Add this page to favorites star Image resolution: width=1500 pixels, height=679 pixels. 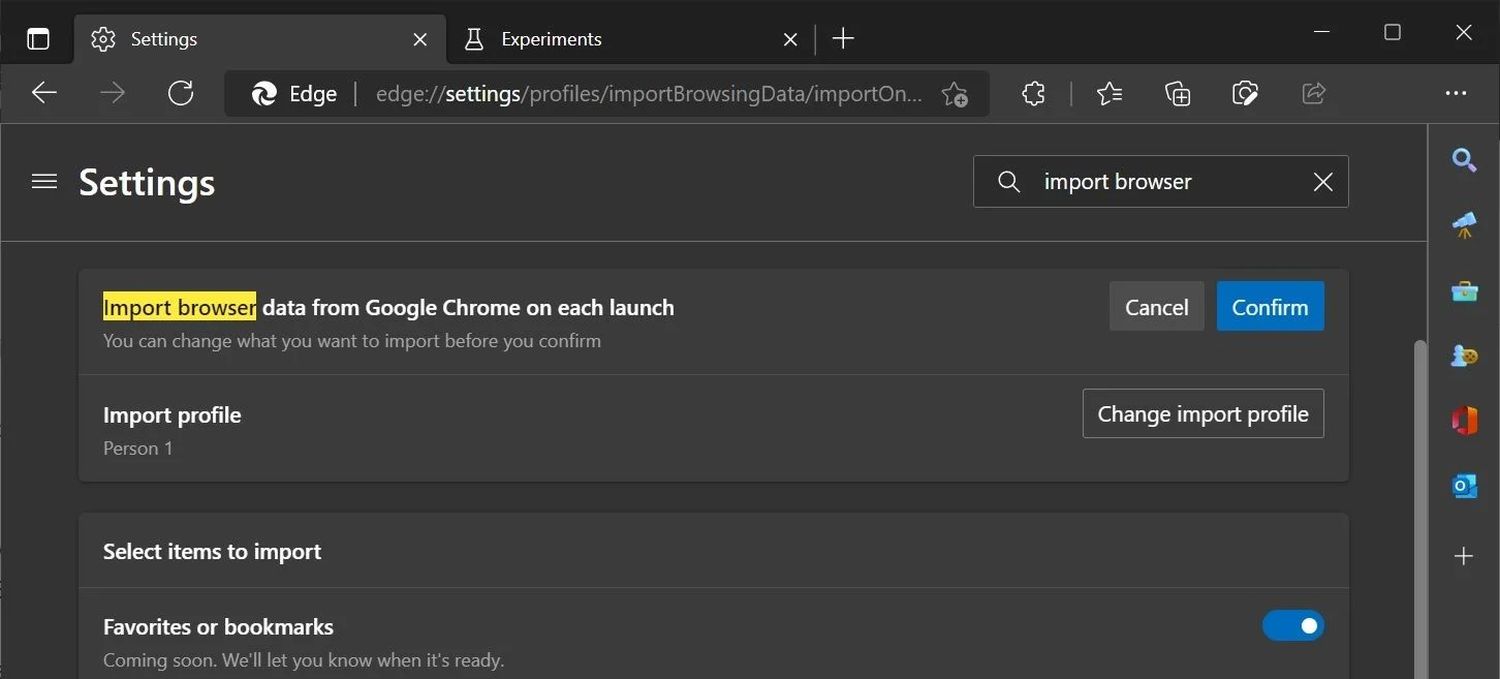tap(954, 94)
